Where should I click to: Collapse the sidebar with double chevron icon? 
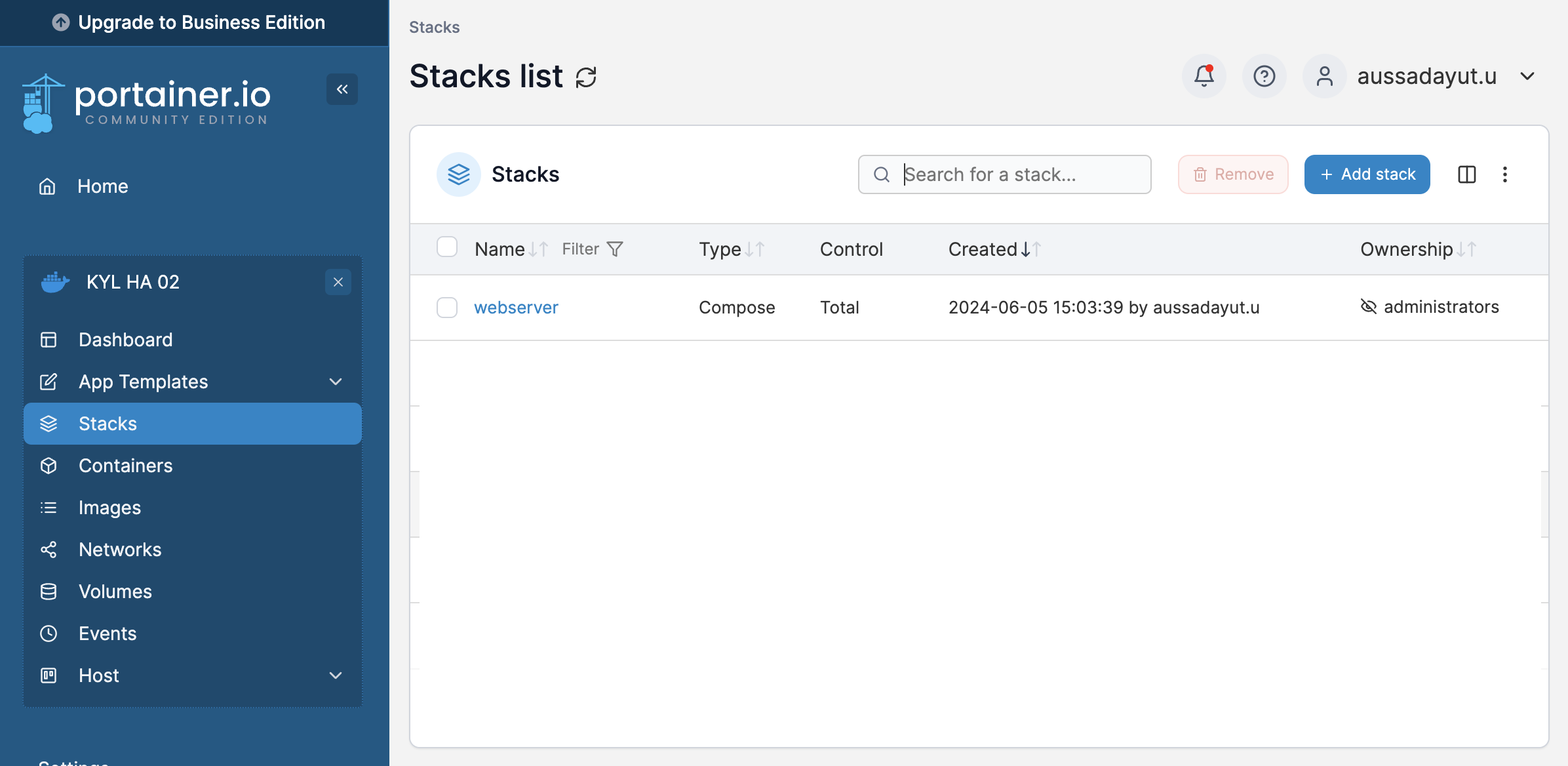(342, 89)
